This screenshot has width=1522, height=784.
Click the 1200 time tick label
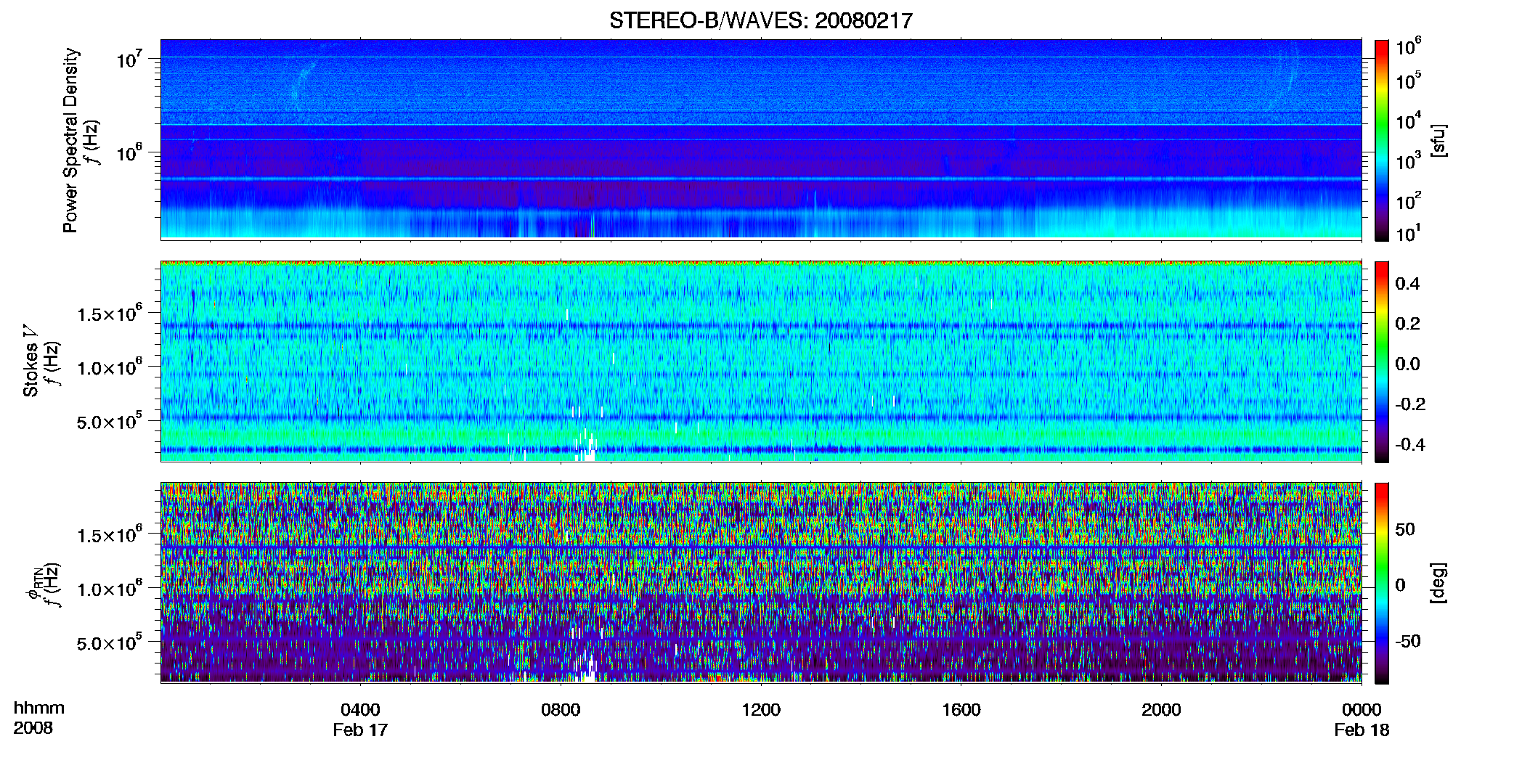coord(761,710)
